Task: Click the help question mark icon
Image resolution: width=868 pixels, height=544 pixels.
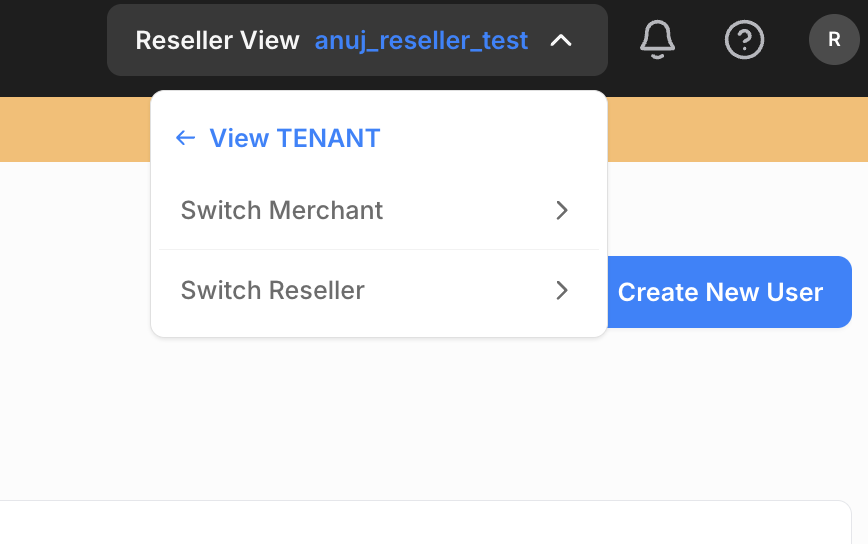Action: pyautogui.click(x=744, y=40)
